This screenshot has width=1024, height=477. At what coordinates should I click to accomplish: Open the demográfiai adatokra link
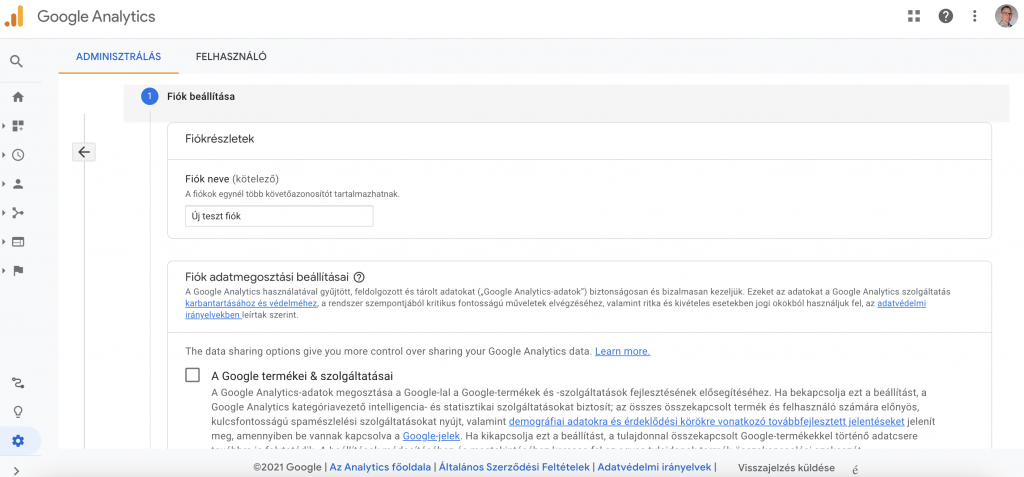tap(706, 421)
